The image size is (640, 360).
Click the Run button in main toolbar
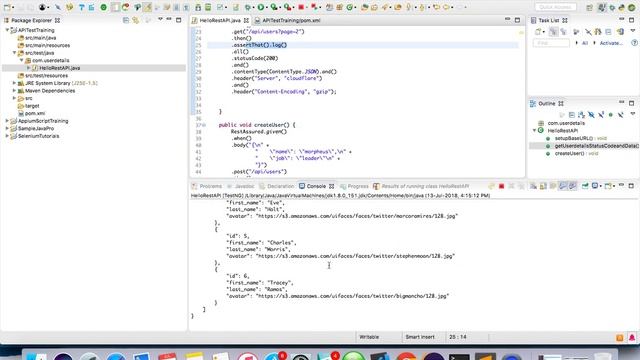click(x=260, y=7)
